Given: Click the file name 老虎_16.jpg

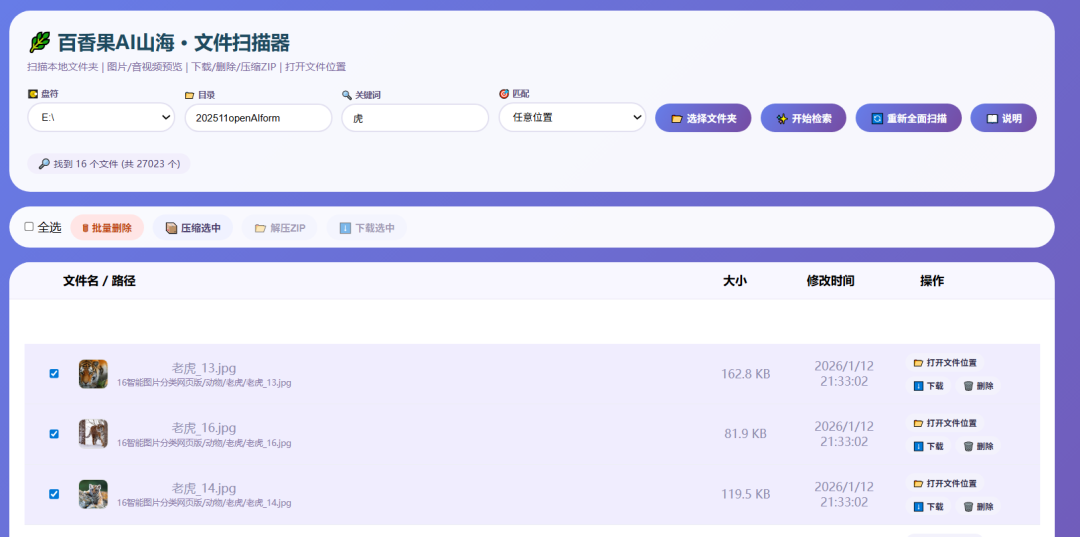Looking at the screenshot, I should 204,428.
